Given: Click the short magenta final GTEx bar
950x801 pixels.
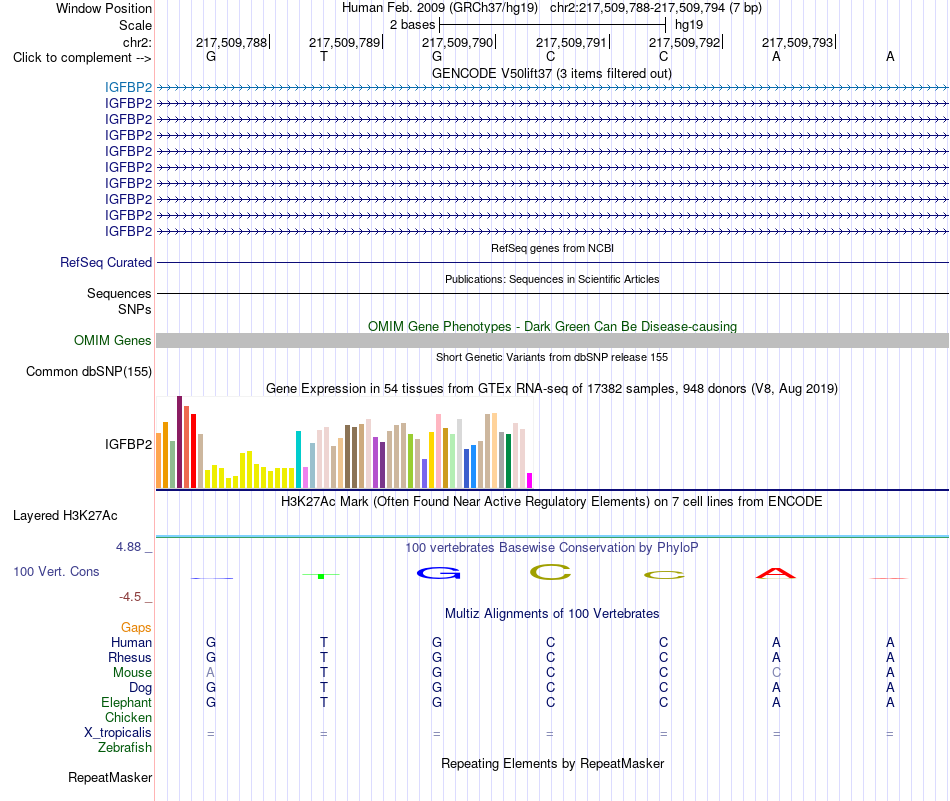Looking at the screenshot, I should point(530,480).
